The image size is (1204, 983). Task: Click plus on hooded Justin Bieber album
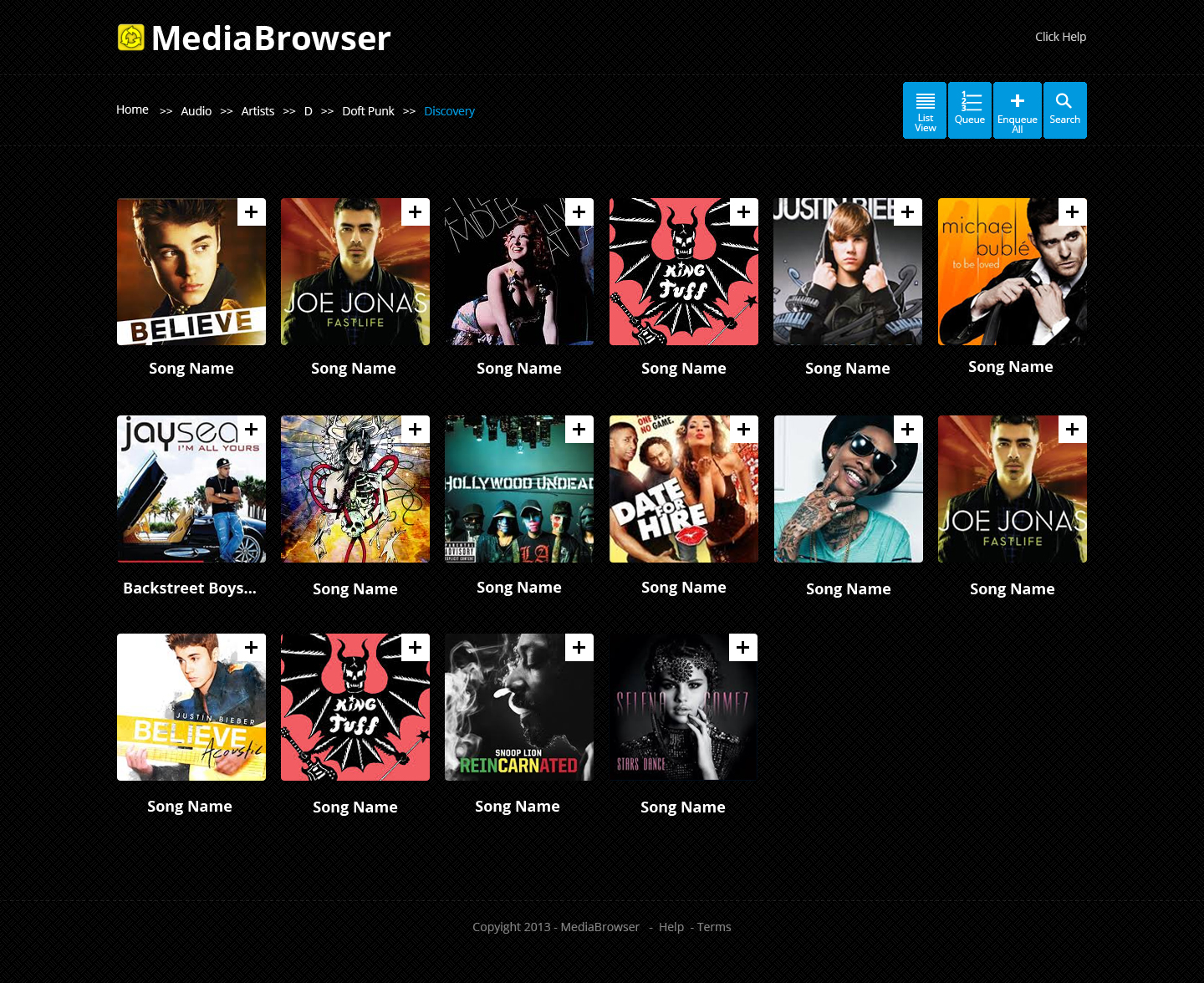pyautogui.click(x=908, y=212)
